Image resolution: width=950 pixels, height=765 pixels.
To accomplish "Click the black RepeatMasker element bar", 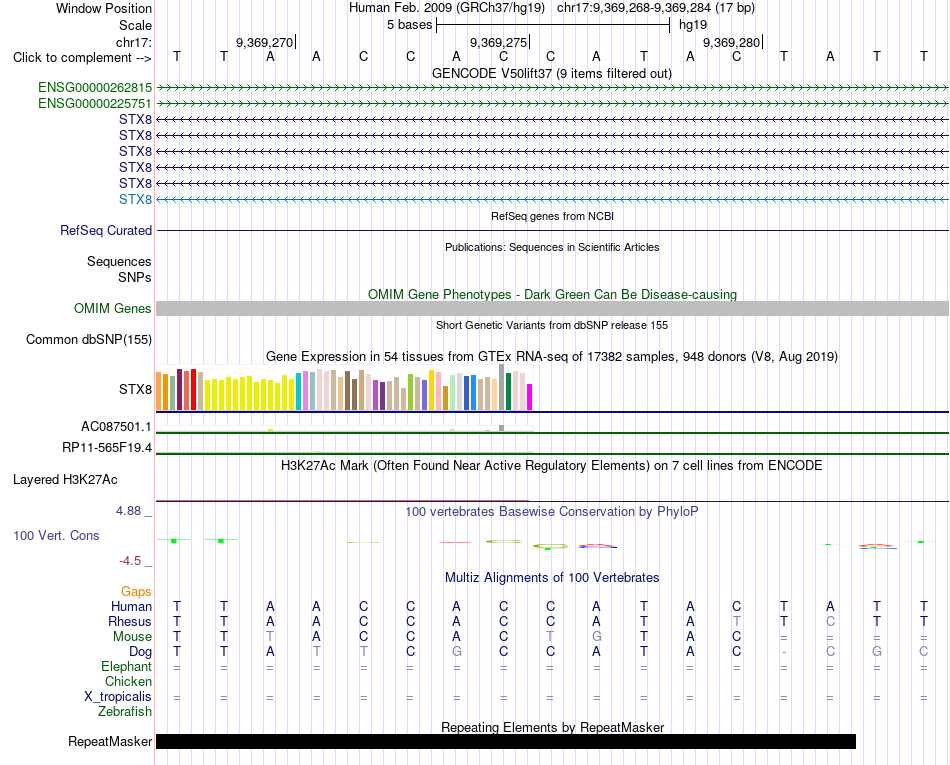I will pos(506,741).
